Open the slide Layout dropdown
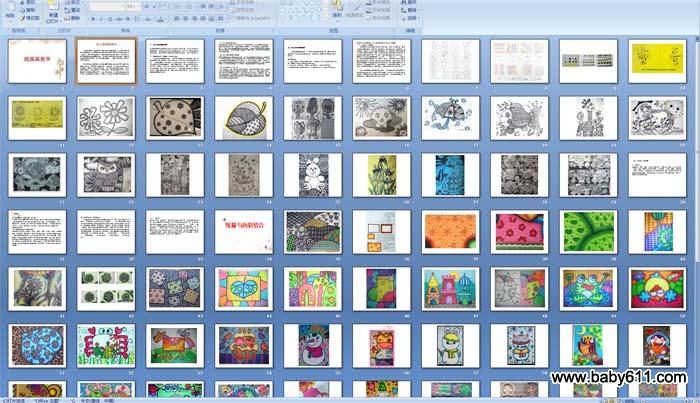 click(x=74, y=2)
